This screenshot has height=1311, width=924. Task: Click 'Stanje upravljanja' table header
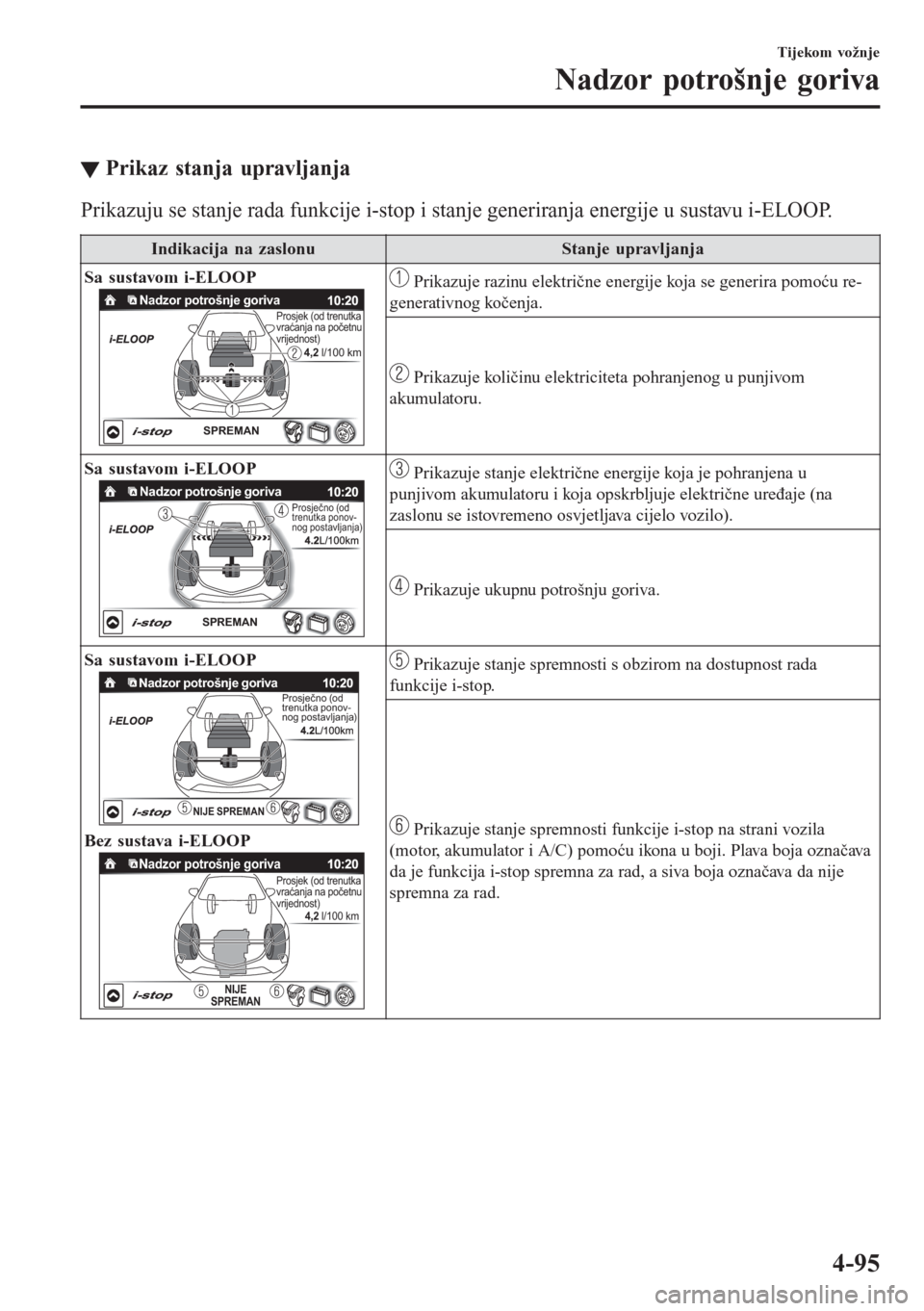632,249
